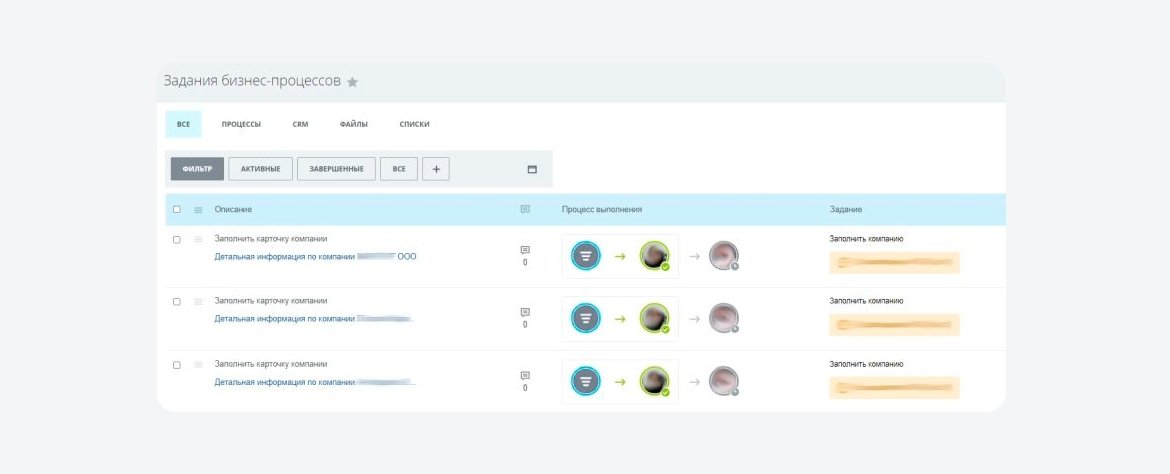Viewport: 1170px width, 474px height.
Task: Check the first task row checkbox
Action: tap(177, 240)
